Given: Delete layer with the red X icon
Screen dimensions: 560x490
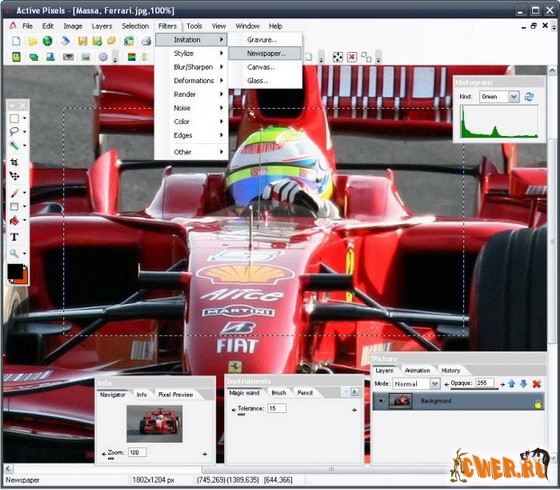Looking at the screenshot, I should pos(536,384).
